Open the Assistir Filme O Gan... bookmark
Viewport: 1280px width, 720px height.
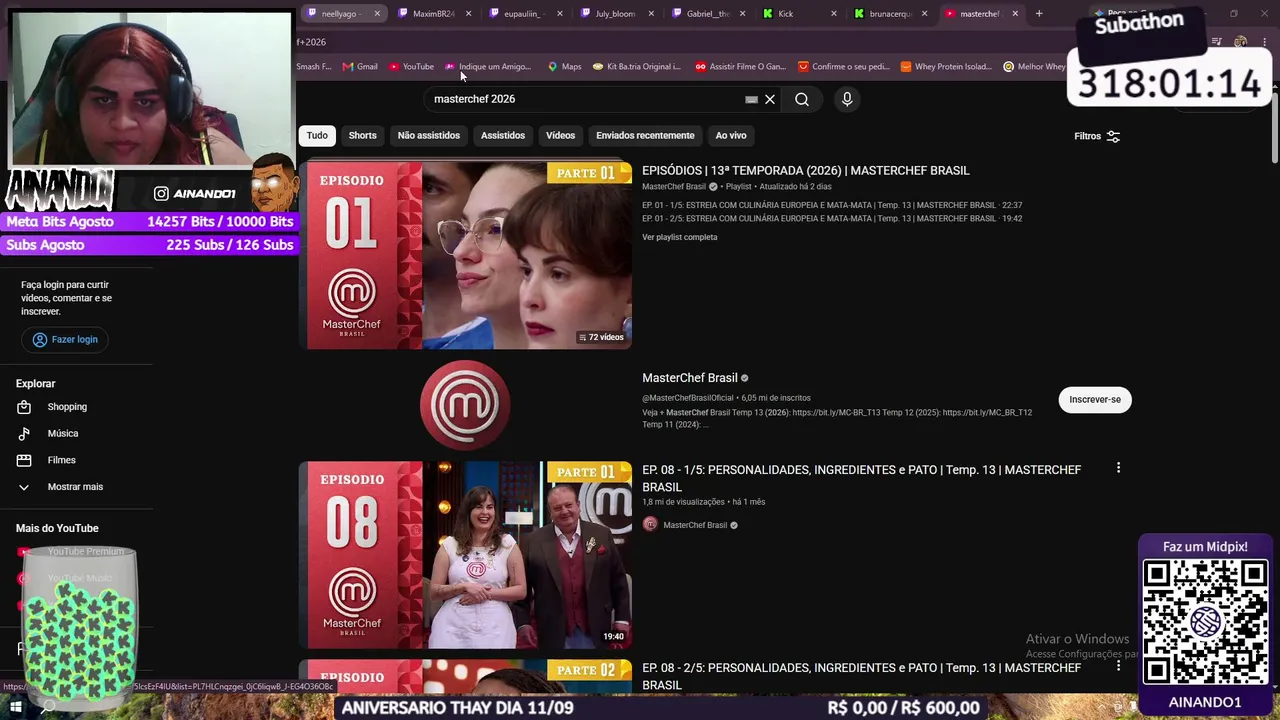click(x=740, y=67)
